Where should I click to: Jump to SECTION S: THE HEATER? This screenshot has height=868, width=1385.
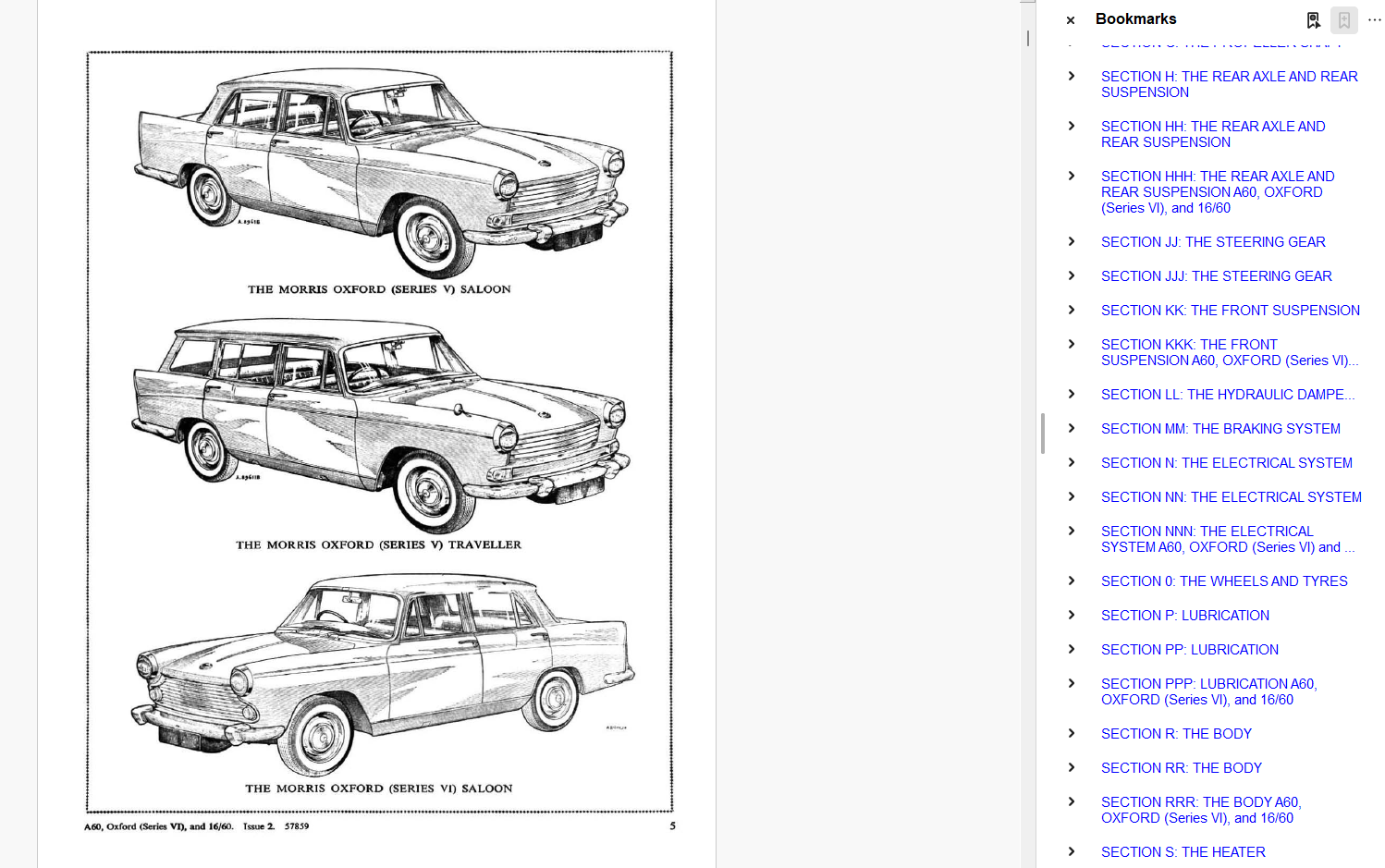pyautogui.click(x=1183, y=852)
